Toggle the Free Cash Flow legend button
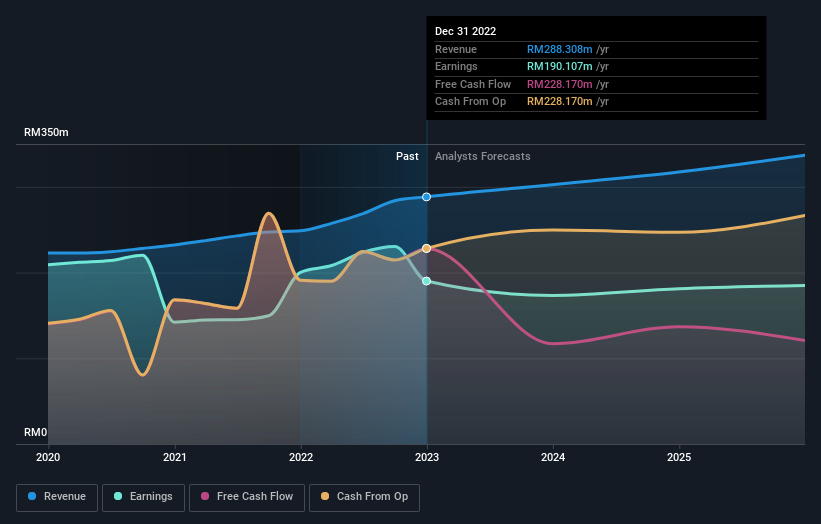821x524 pixels. click(247, 497)
